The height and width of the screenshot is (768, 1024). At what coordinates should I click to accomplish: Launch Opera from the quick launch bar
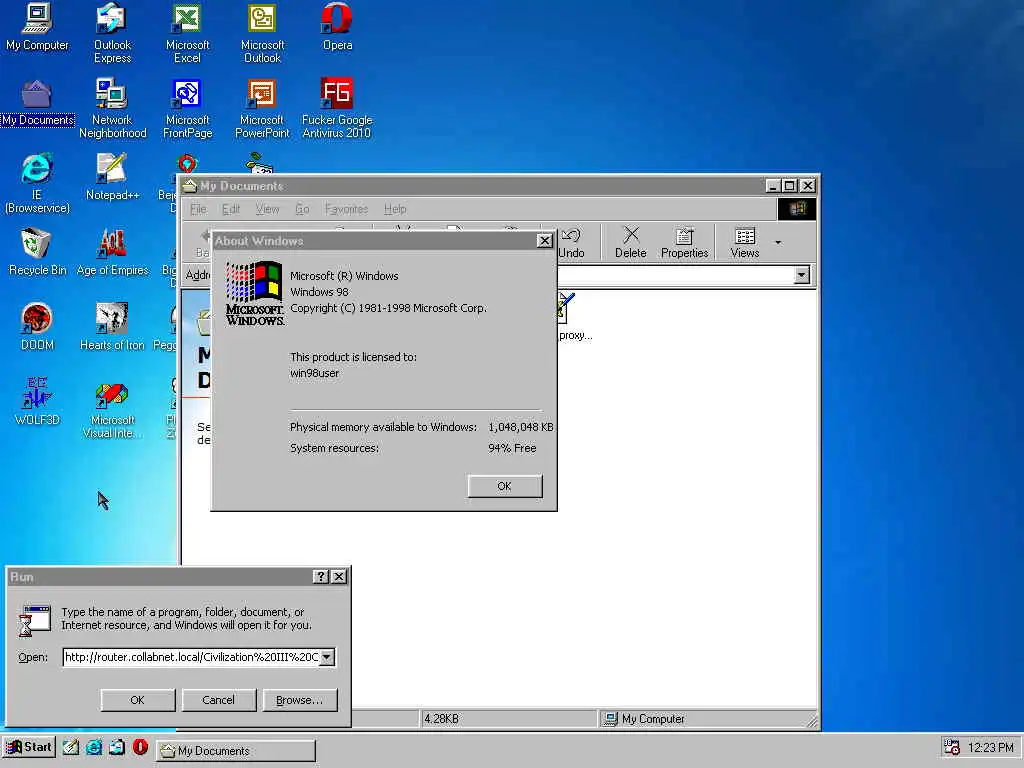pyautogui.click(x=140, y=748)
